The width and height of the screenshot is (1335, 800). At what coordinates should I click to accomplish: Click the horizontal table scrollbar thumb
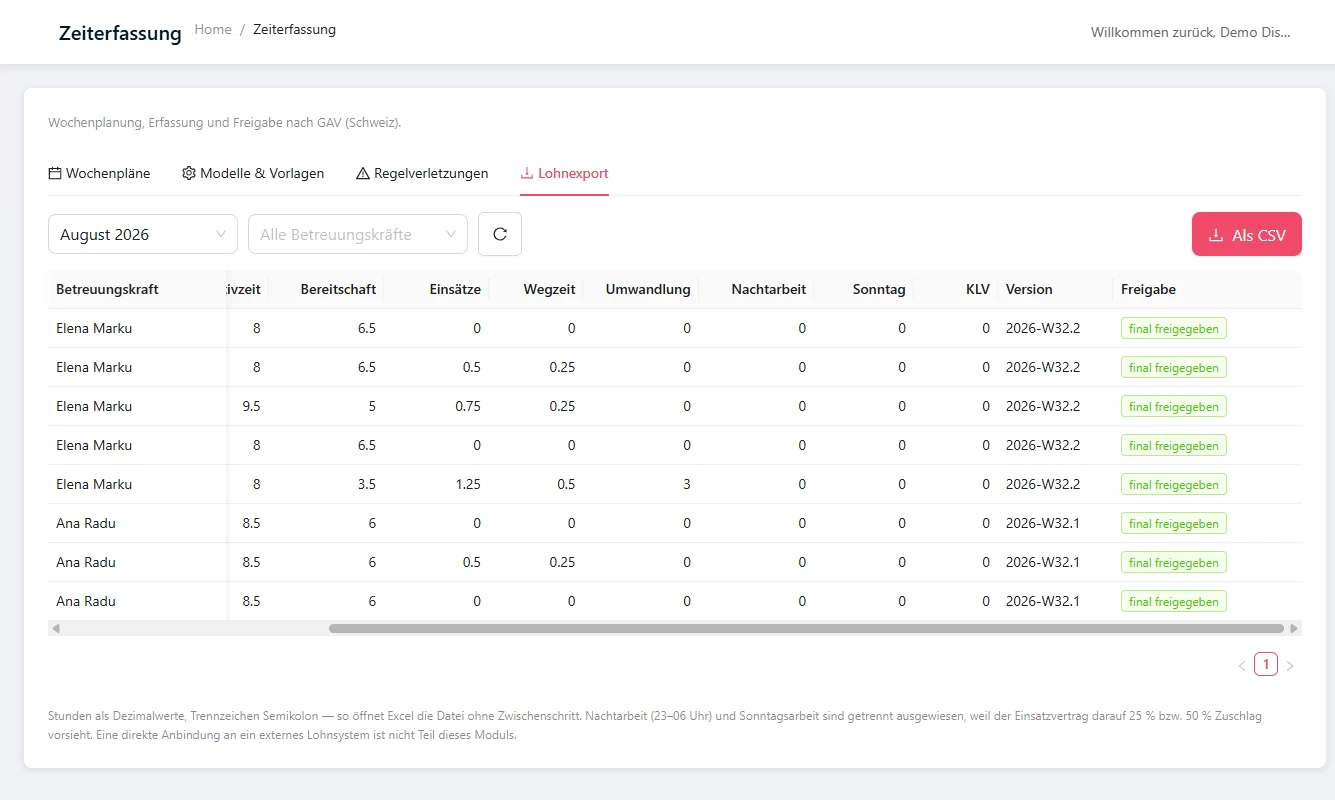806,629
